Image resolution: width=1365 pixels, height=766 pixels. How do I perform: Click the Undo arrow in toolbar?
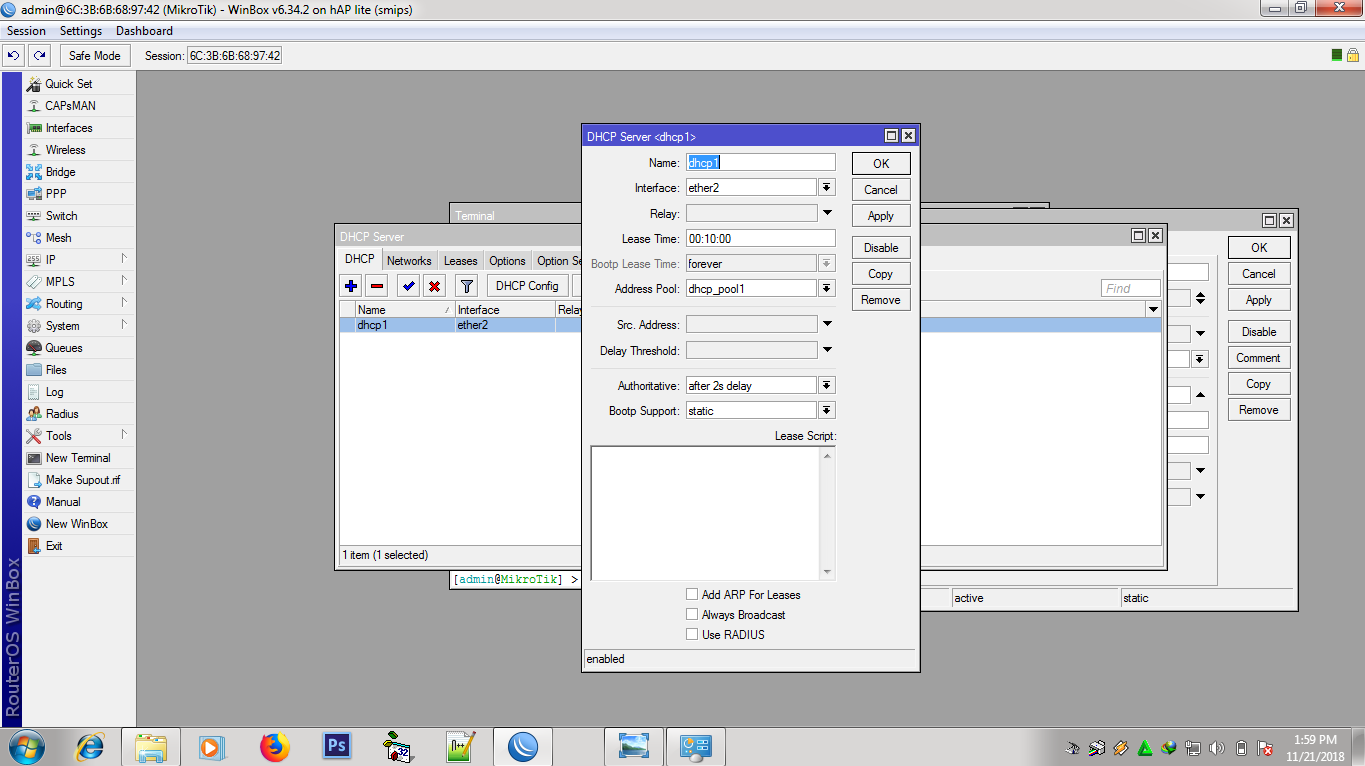pyautogui.click(x=14, y=56)
